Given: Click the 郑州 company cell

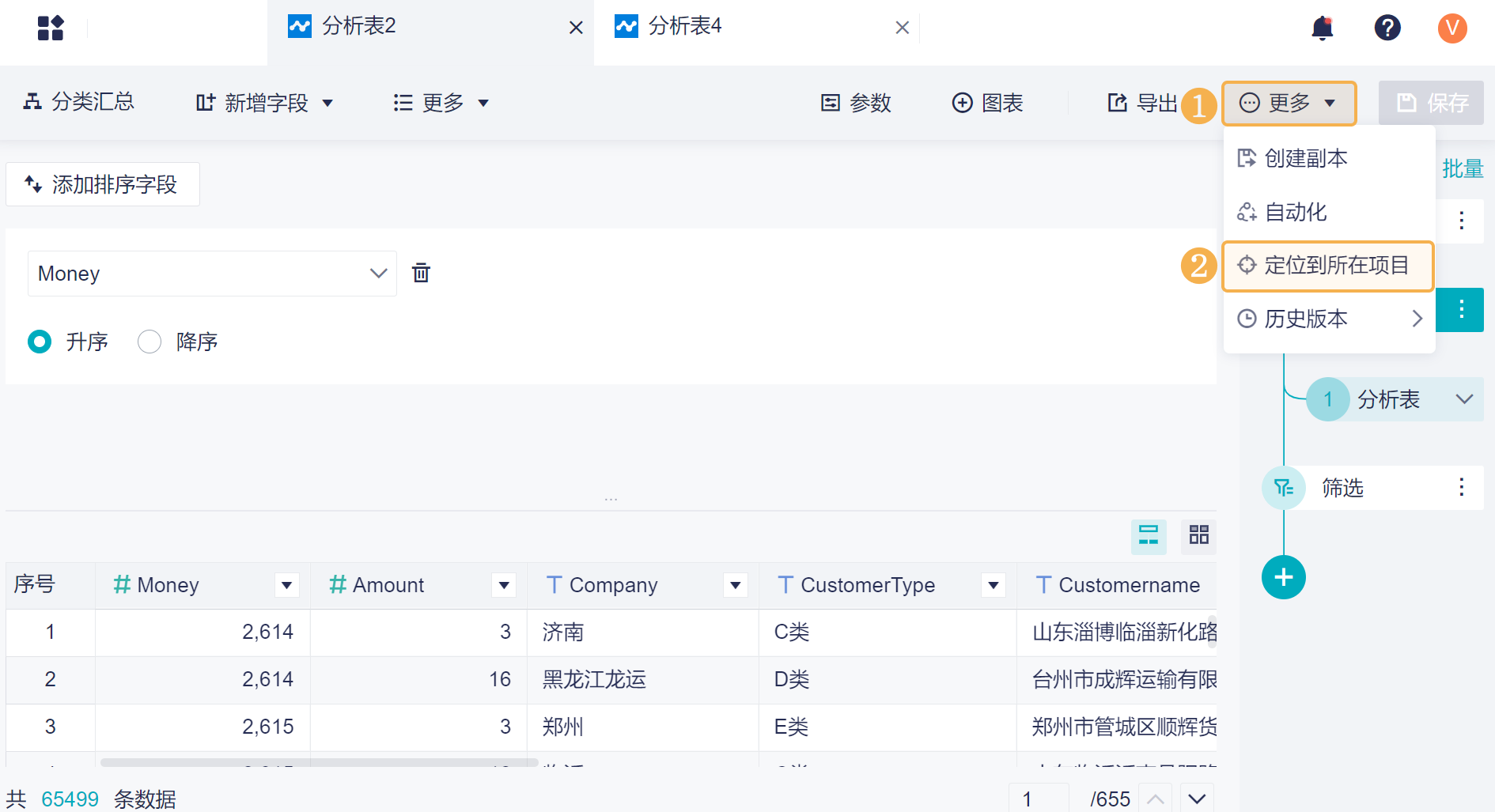Looking at the screenshot, I should point(643,727).
